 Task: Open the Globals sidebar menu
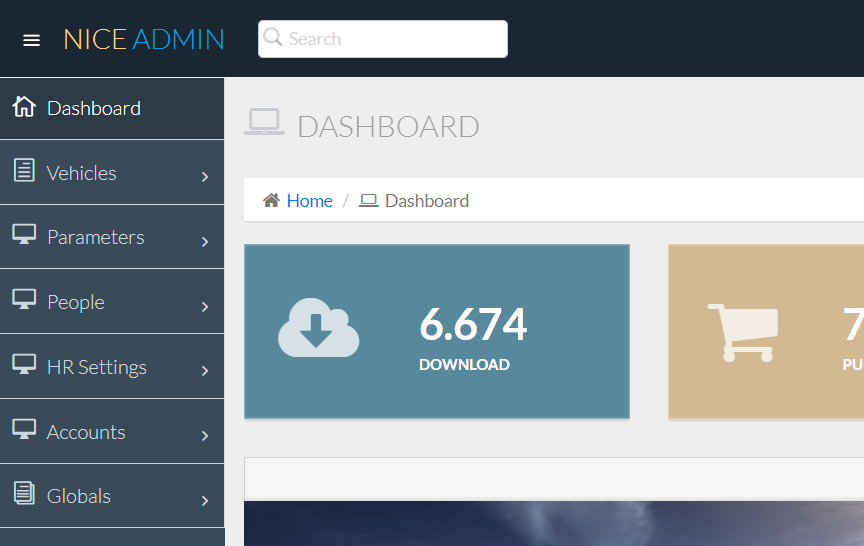[x=112, y=496]
